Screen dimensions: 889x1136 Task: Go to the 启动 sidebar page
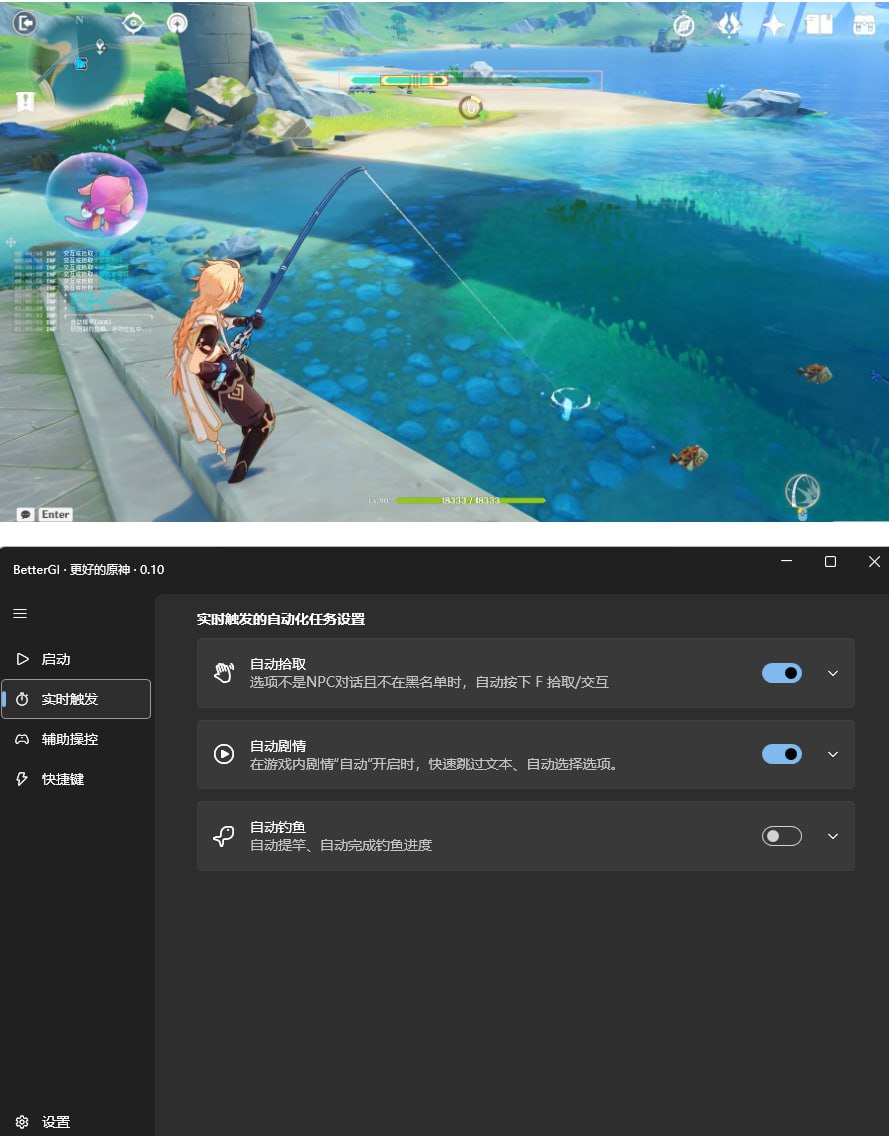pos(56,659)
